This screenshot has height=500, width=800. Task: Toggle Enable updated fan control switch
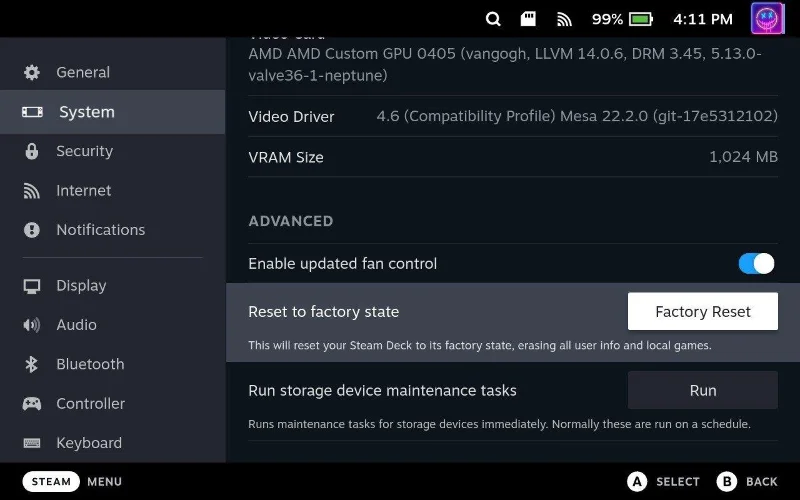click(x=756, y=264)
